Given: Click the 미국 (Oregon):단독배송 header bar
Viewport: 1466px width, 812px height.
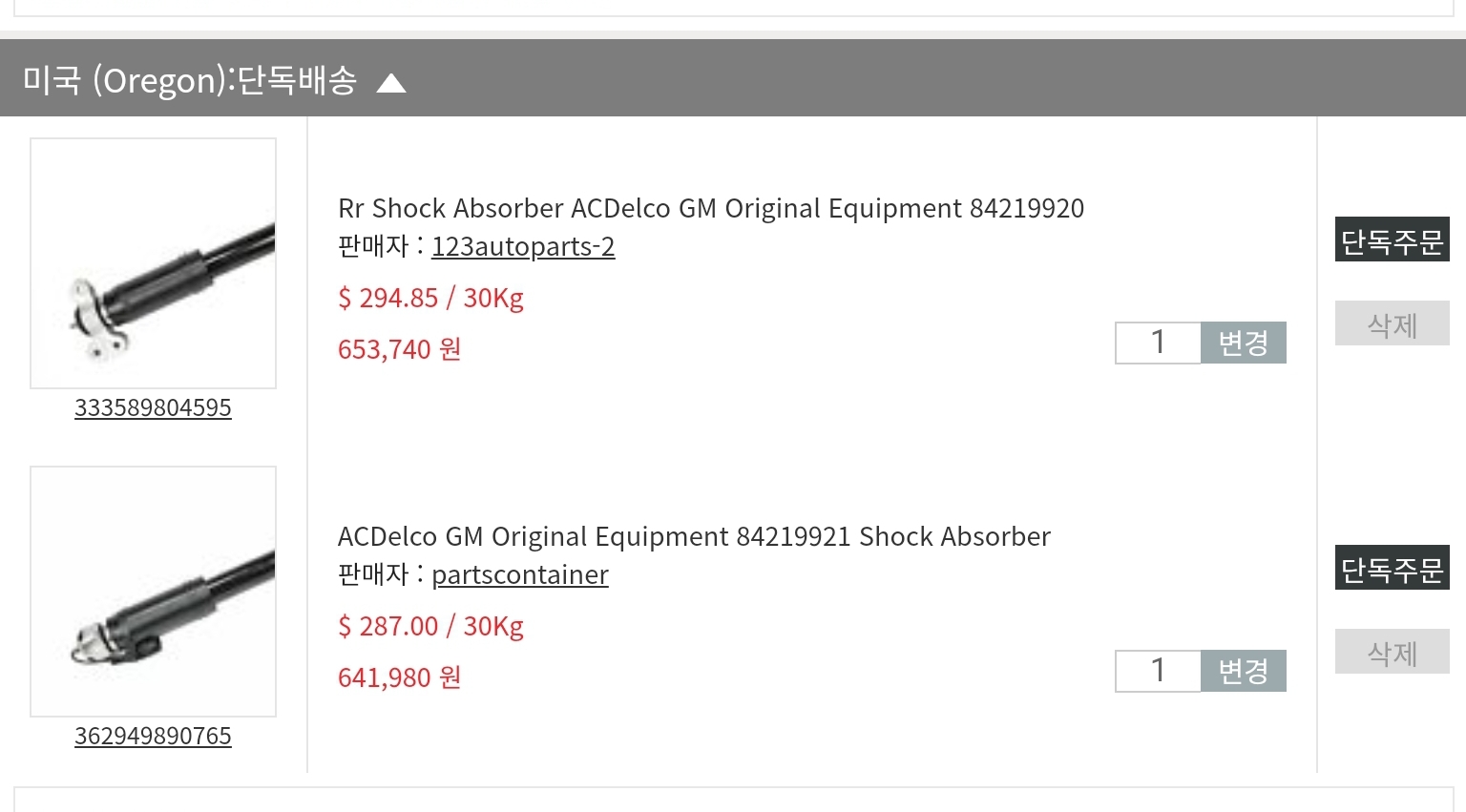Looking at the screenshot, I should [x=733, y=78].
